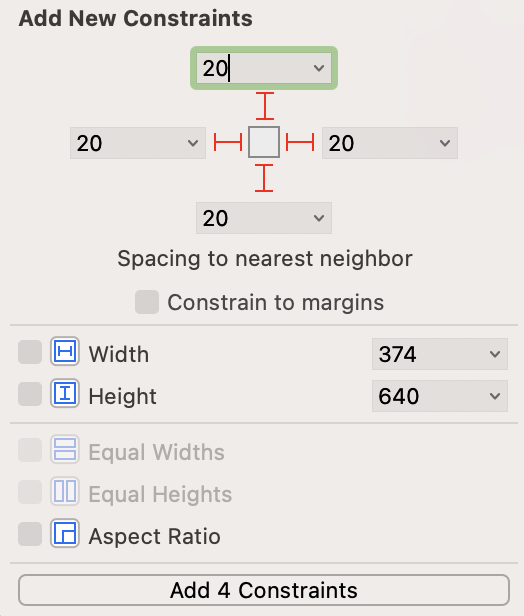Toggle the top spacing constraint strut
This screenshot has height=616, width=524.
[x=265, y=106]
